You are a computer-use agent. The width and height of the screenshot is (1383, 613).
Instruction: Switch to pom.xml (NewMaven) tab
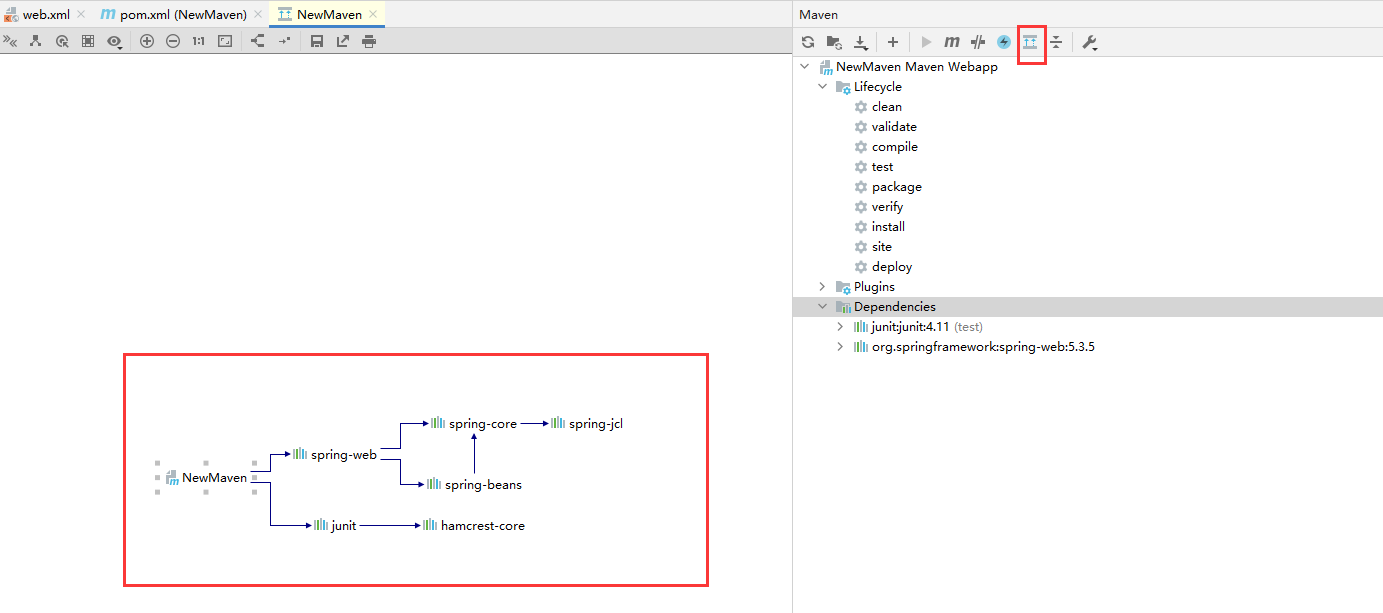173,15
